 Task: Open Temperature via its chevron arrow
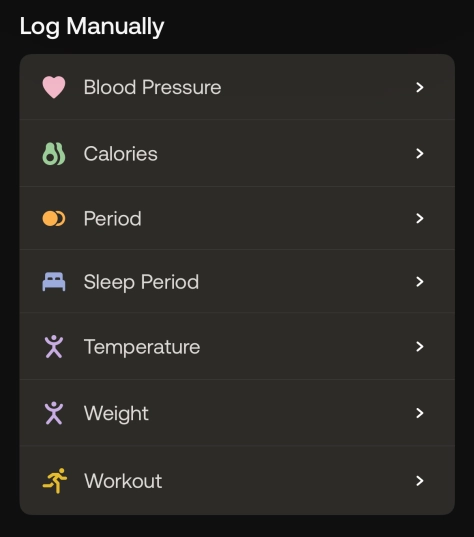pyautogui.click(x=420, y=347)
